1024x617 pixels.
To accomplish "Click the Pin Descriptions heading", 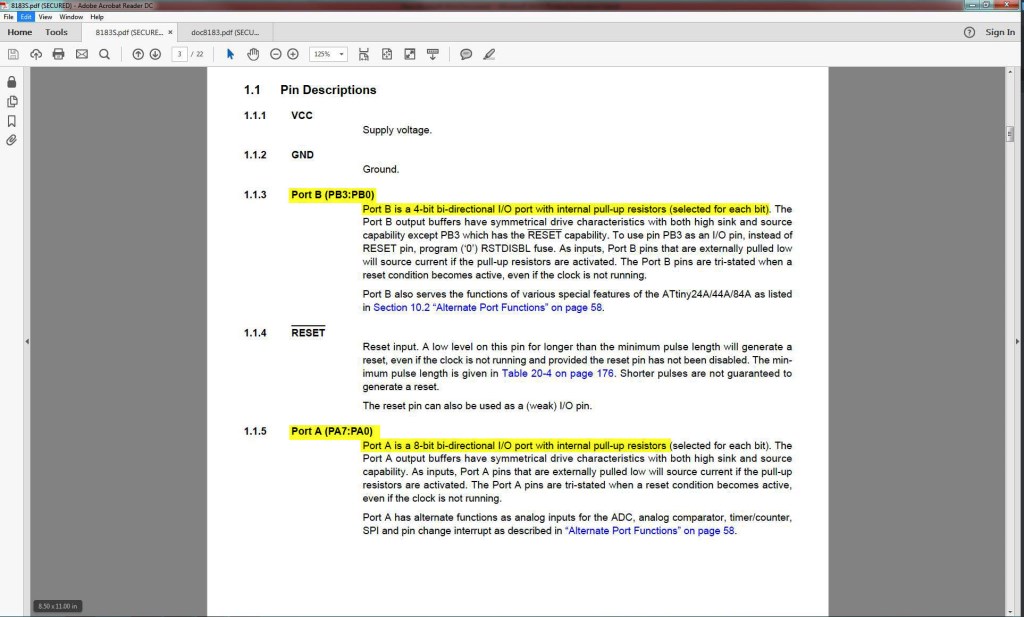I will click(x=328, y=90).
